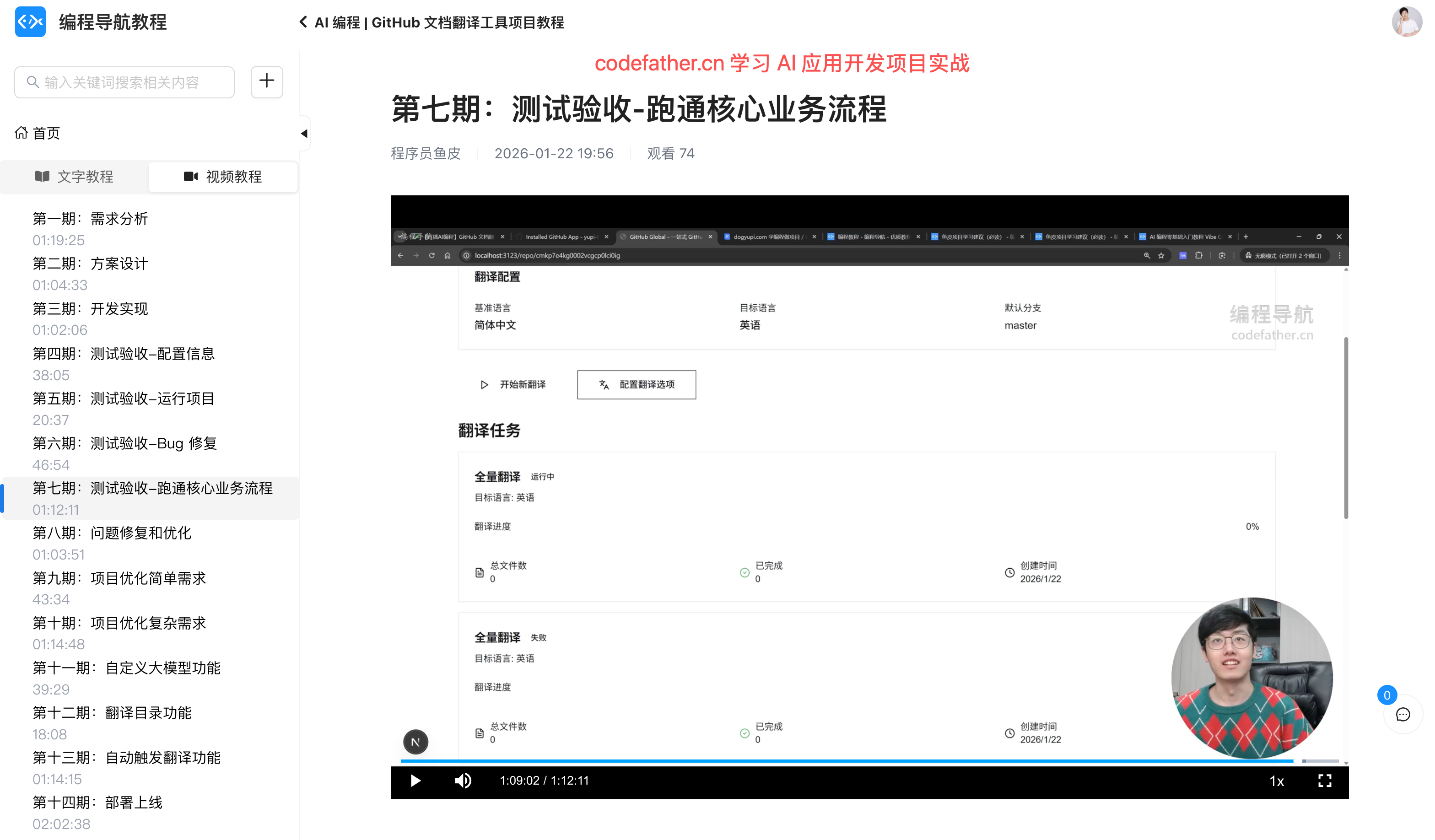Switch to 视频教程 tab
1435x840 pixels.
[223, 177]
